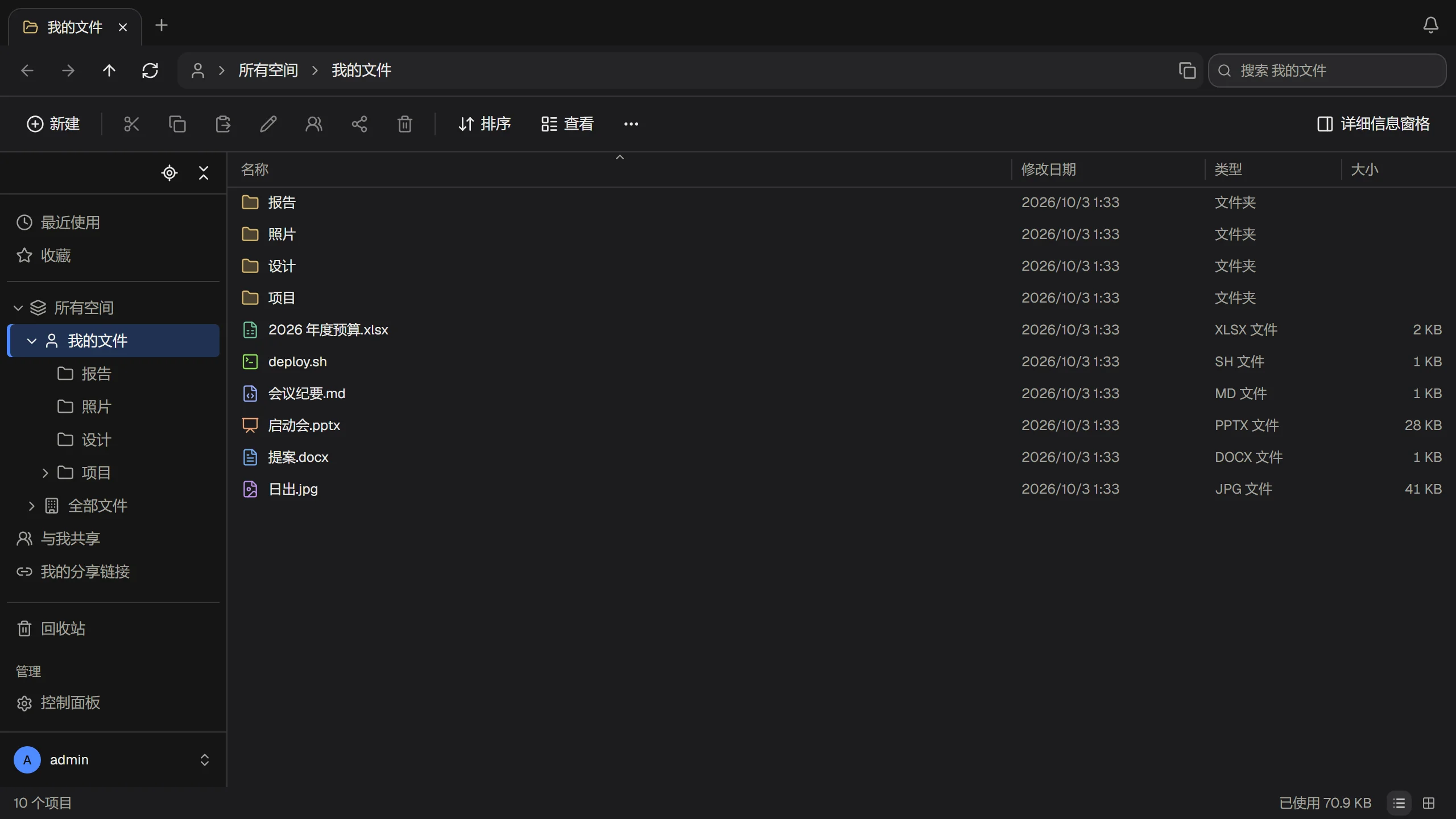Image resolution: width=1456 pixels, height=819 pixels.
Task: Open 最近使用 in sidebar
Action: (113, 223)
